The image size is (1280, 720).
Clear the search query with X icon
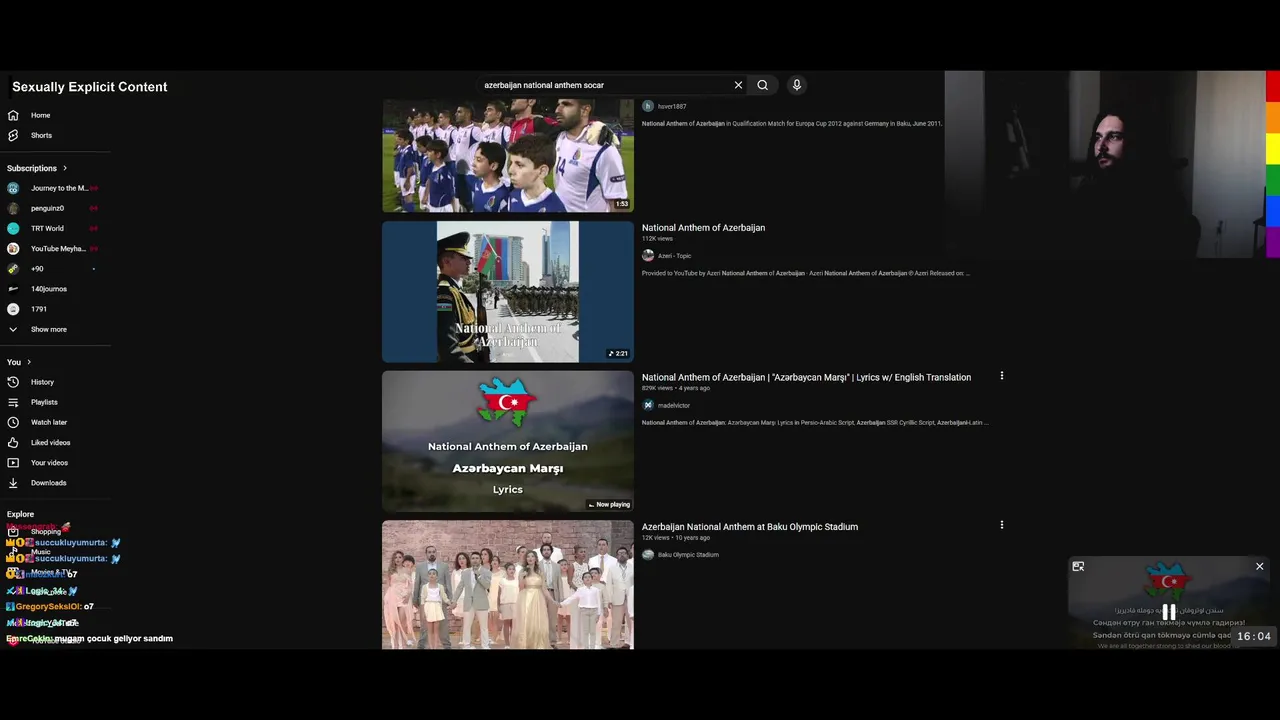[x=738, y=85]
